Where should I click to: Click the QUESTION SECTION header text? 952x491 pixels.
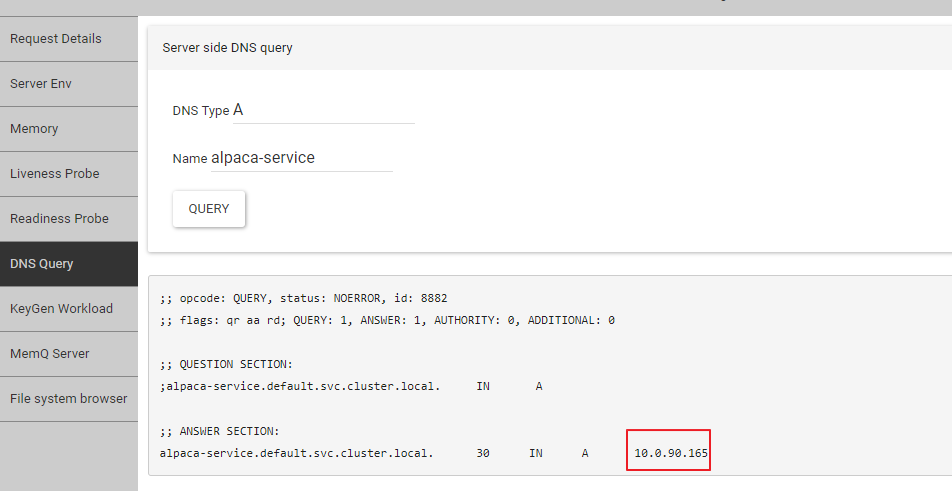(x=226, y=364)
